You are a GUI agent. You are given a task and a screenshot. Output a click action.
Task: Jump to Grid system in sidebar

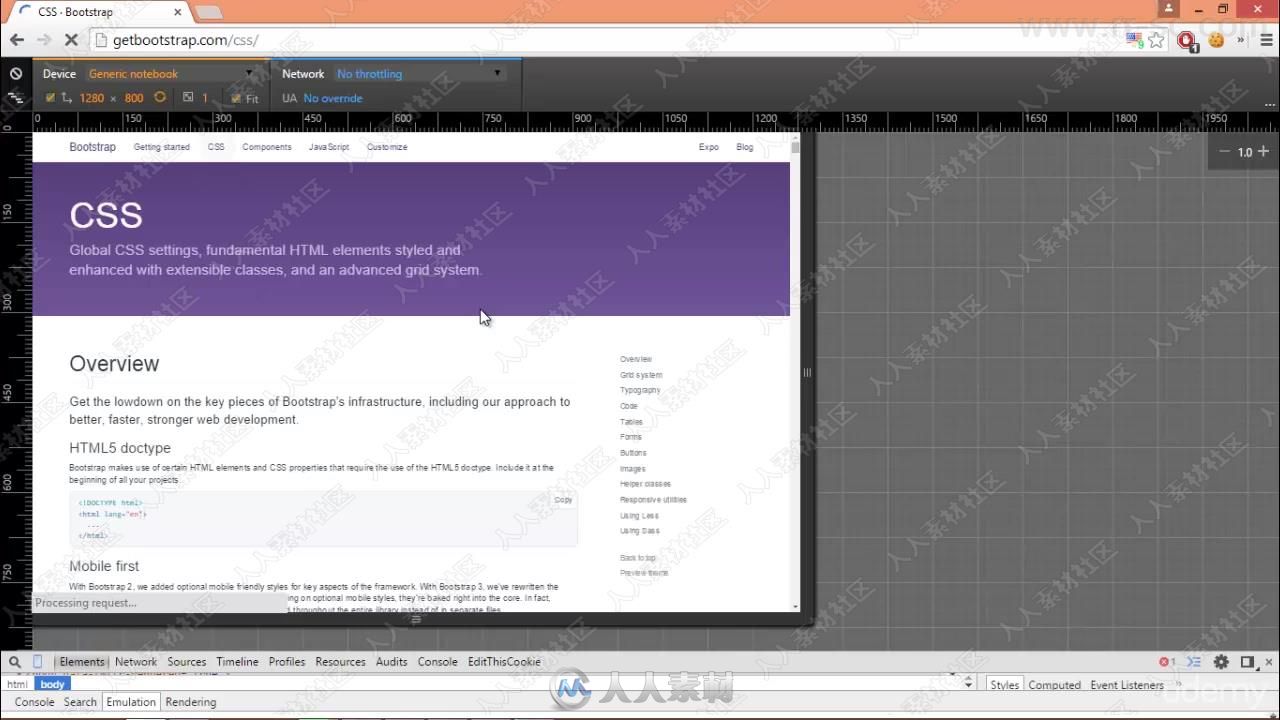tap(641, 375)
